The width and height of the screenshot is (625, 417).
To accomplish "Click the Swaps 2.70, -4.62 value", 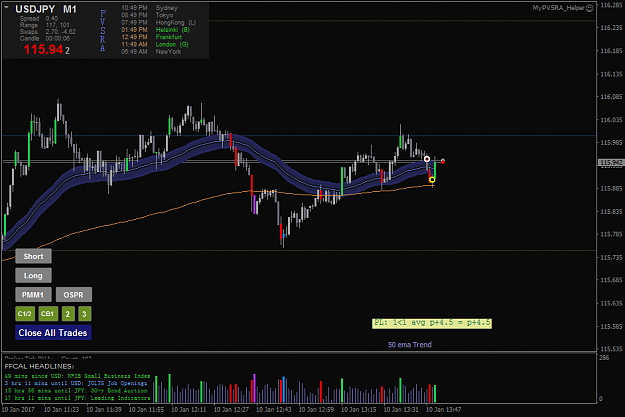I will pos(47,31).
